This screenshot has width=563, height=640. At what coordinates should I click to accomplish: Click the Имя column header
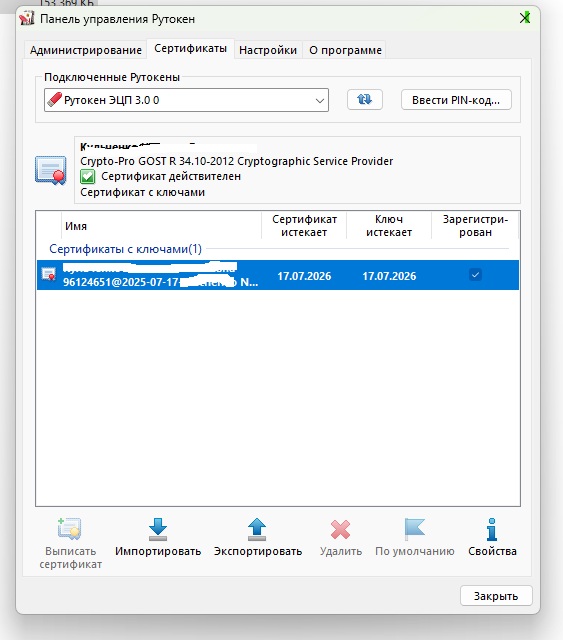pos(161,226)
